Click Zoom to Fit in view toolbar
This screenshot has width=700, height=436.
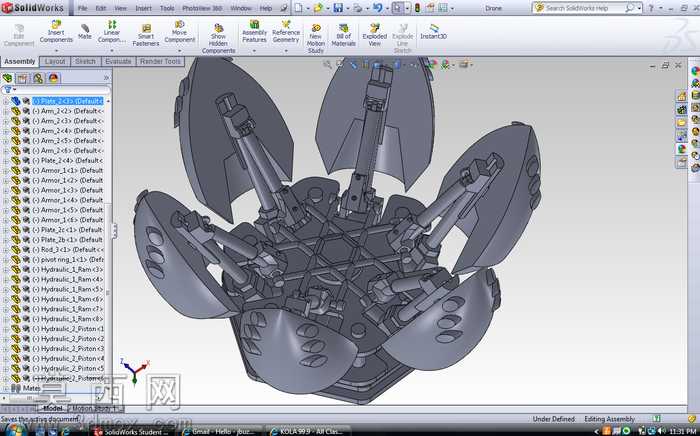327,65
